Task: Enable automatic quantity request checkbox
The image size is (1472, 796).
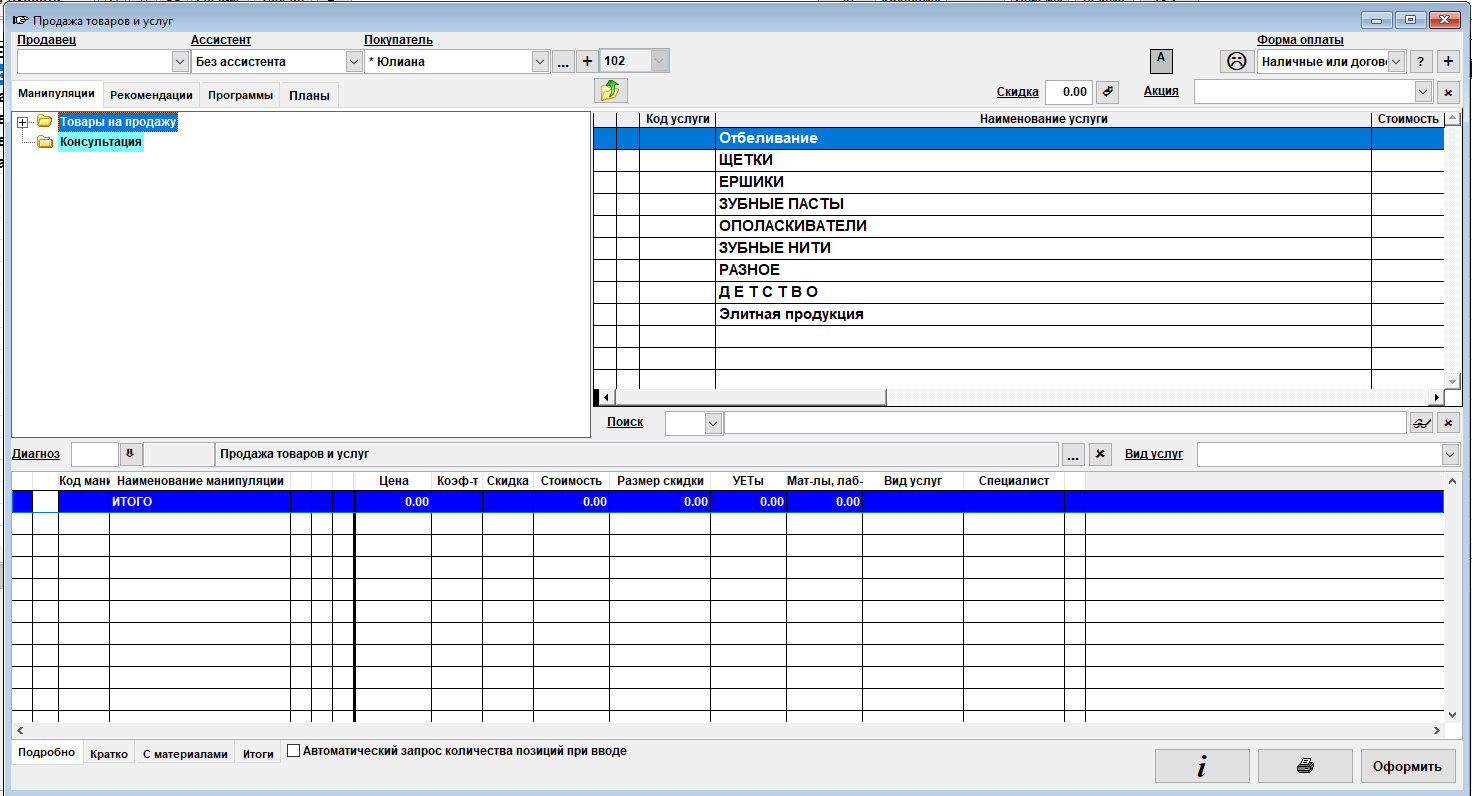Action: click(x=294, y=751)
